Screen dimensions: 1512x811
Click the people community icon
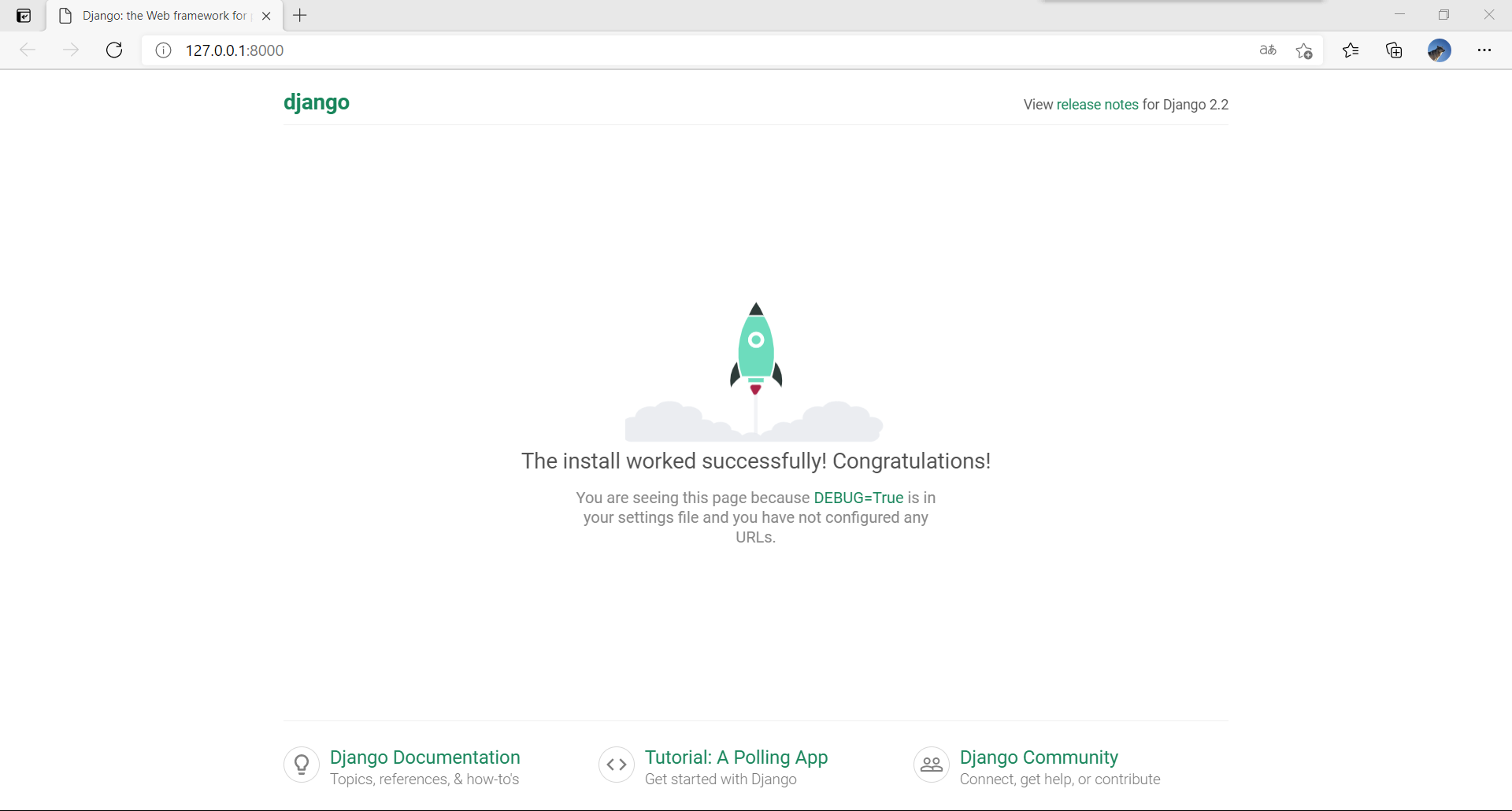pyautogui.click(x=932, y=765)
